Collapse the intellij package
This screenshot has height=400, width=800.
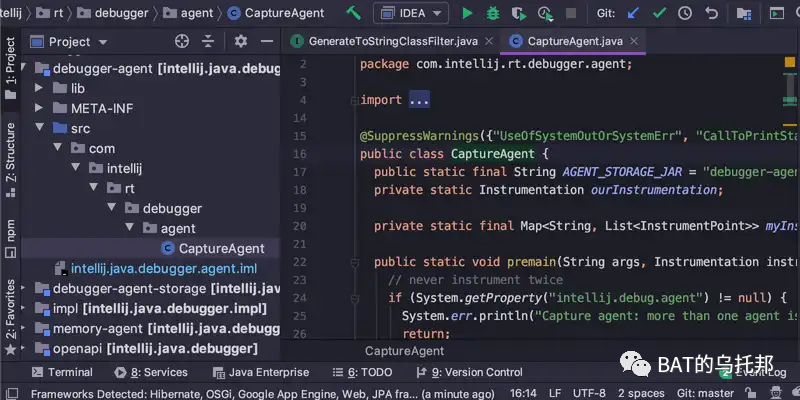click(76, 167)
